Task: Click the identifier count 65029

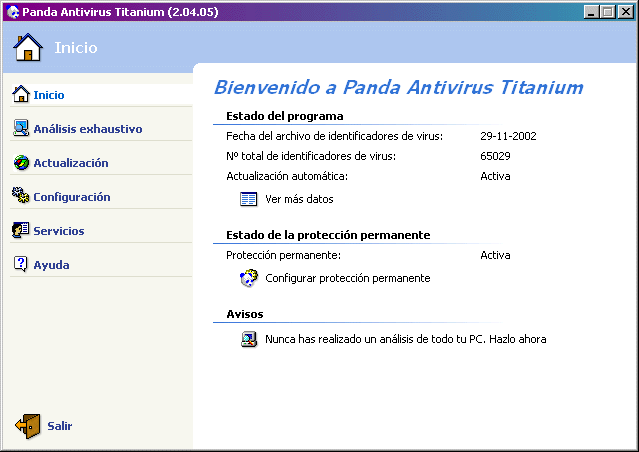Action: point(495,156)
